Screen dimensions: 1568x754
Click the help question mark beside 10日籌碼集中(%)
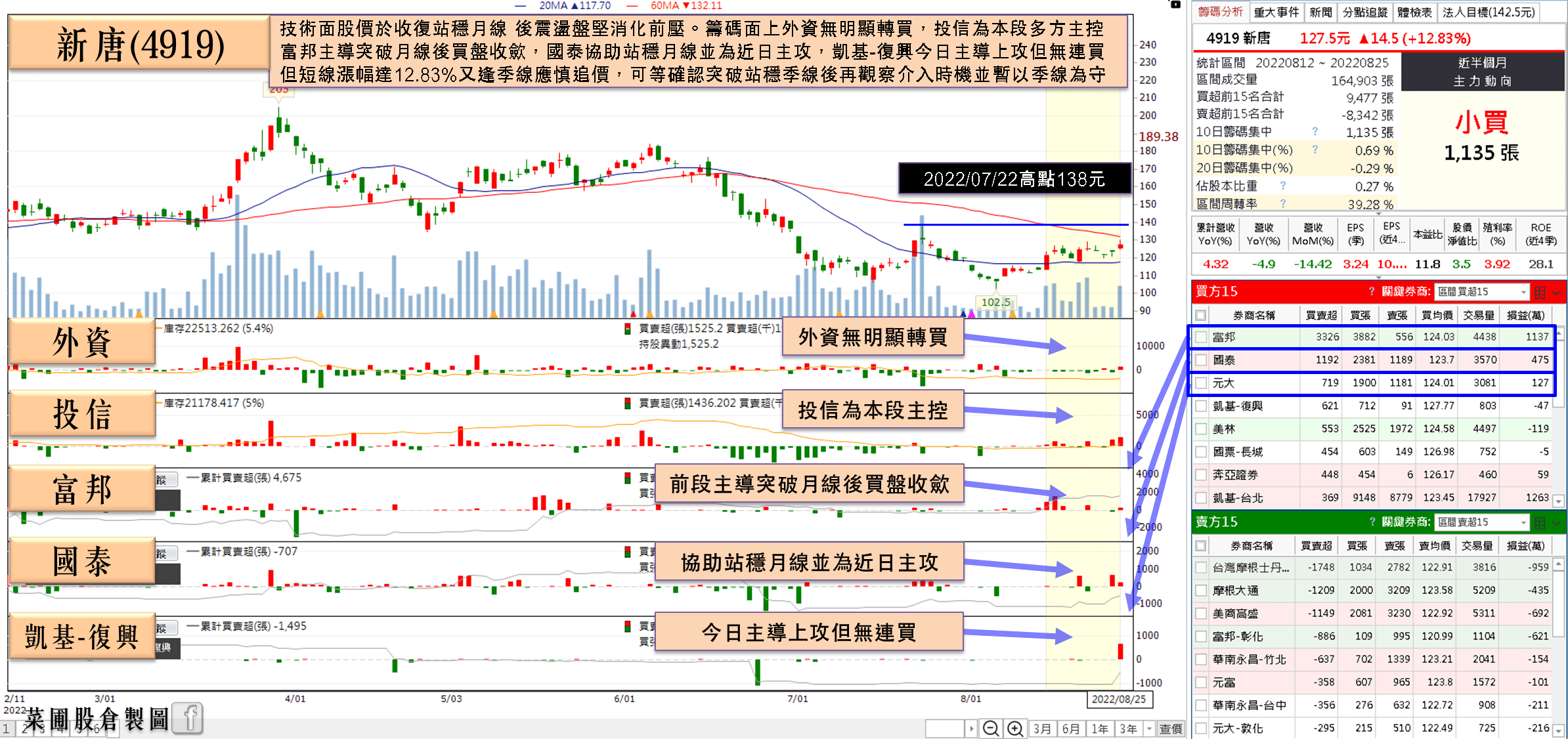coord(1315,150)
